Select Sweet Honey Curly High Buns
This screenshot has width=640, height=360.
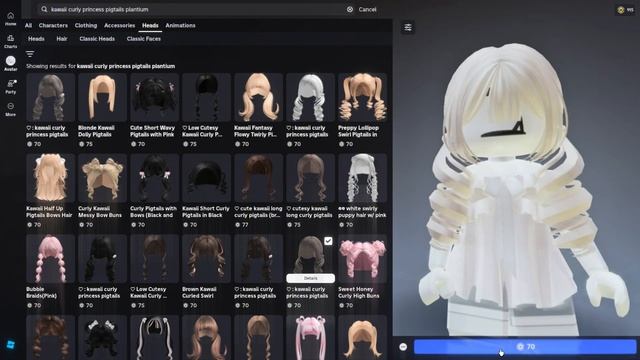362,258
